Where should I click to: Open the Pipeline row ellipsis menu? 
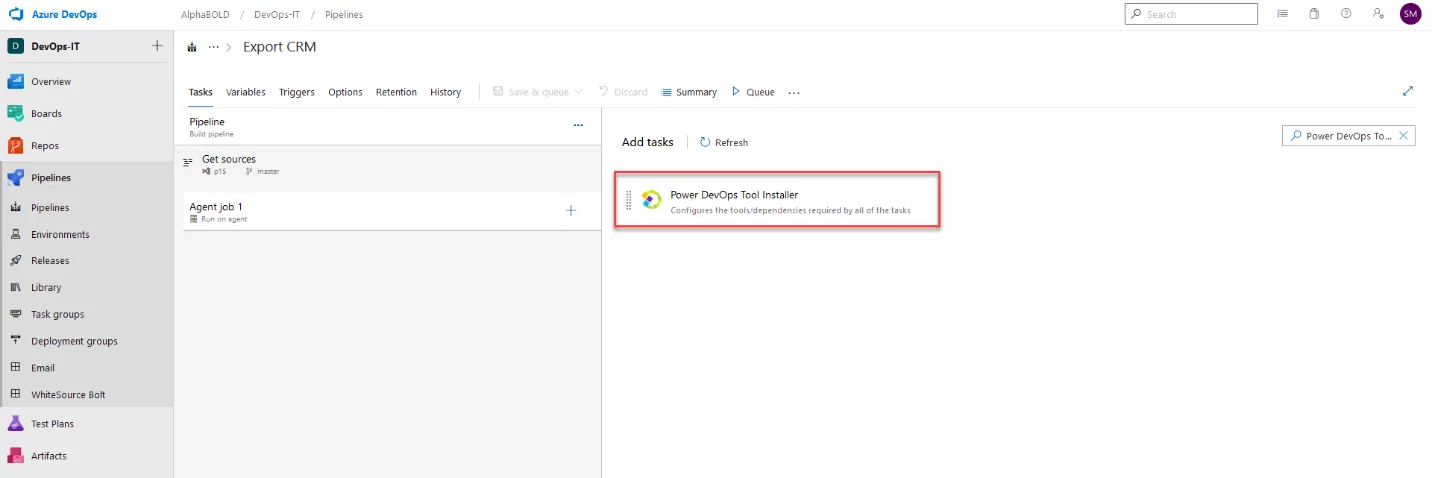point(578,125)
